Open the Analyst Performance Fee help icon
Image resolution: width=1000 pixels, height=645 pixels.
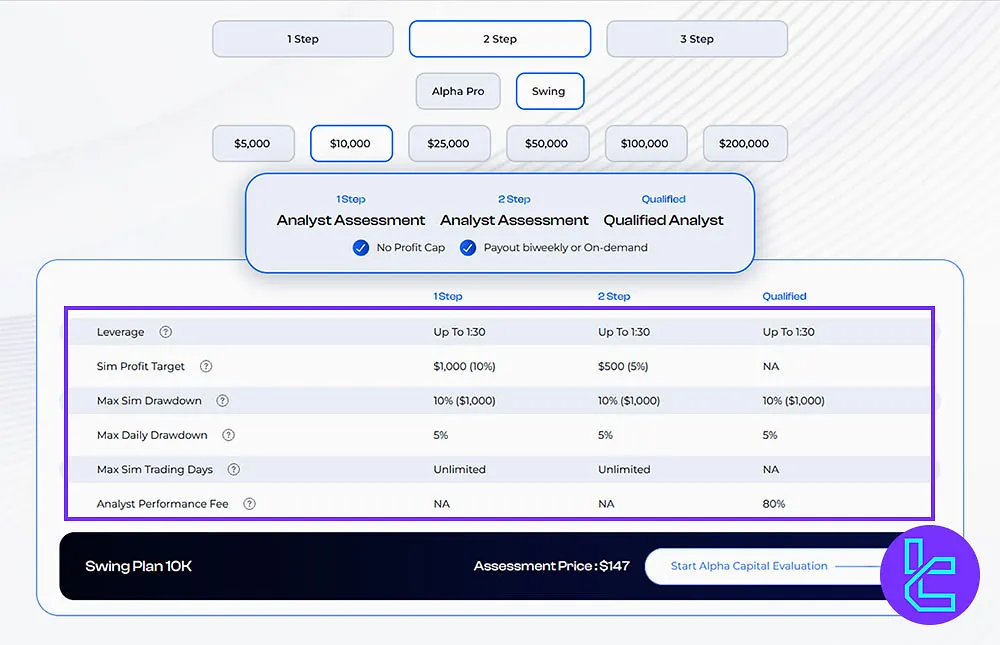tap(249, 504)
